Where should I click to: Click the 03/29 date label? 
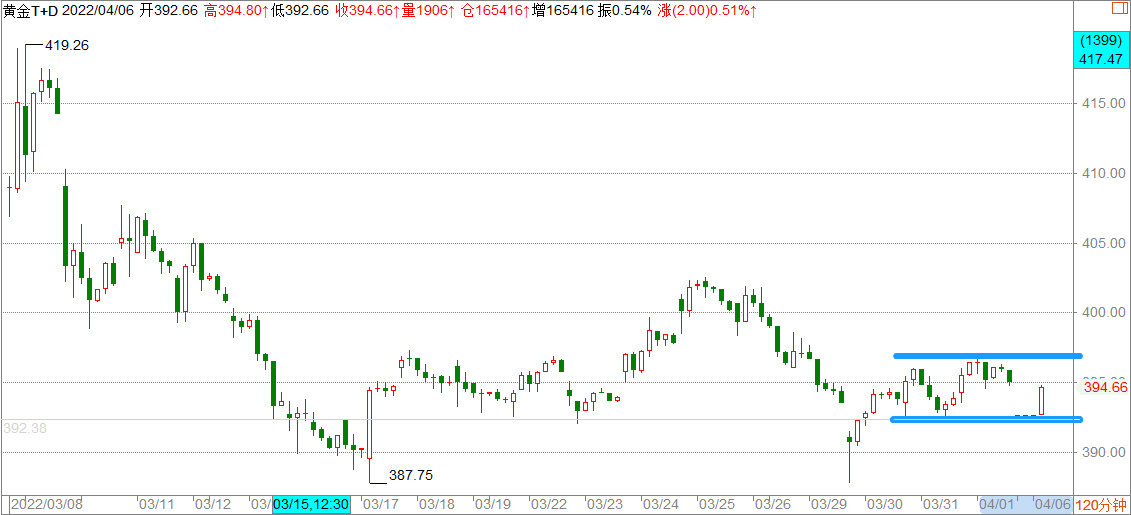(827, 503)
